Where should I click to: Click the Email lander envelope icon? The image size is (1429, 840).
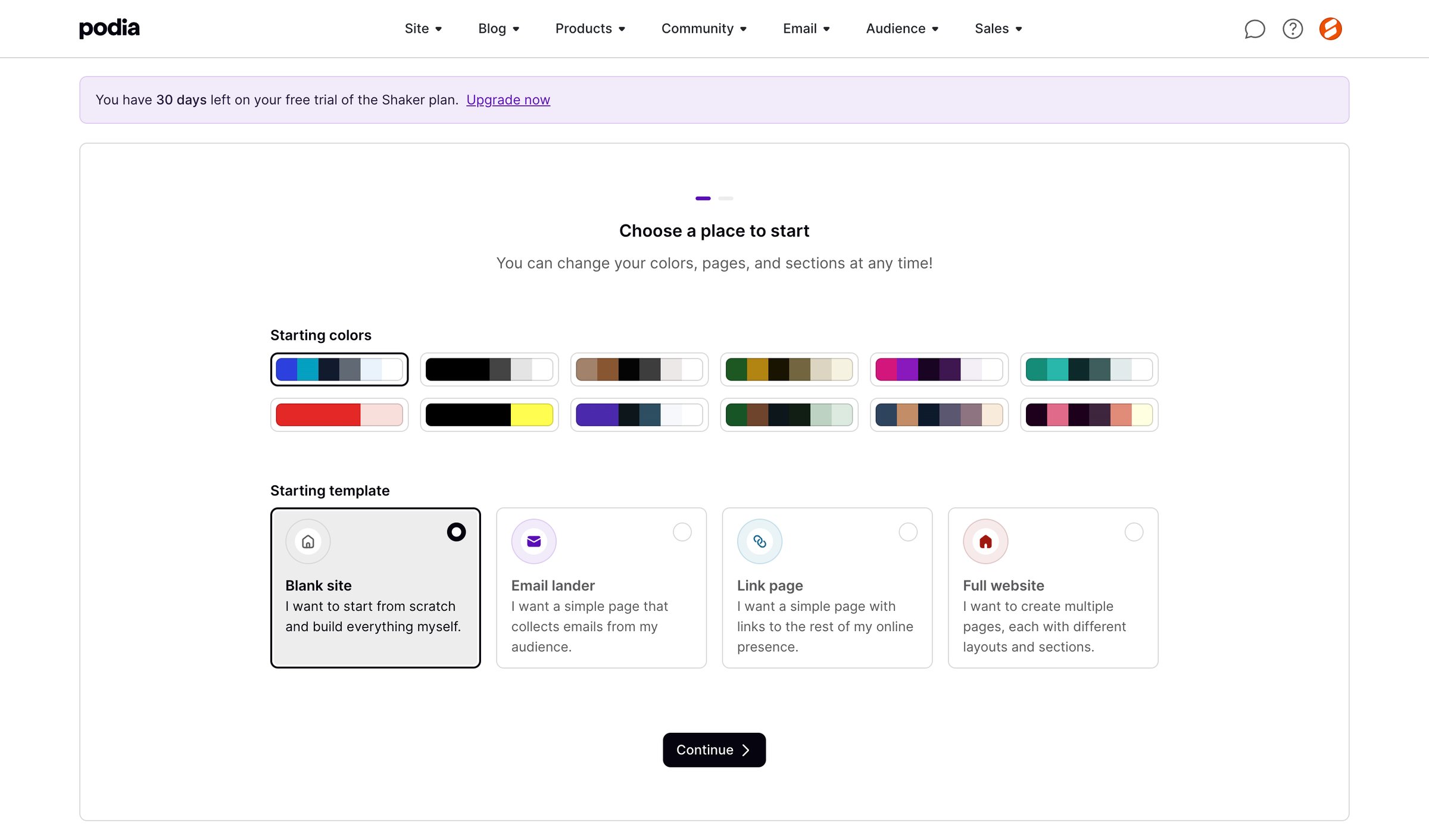(533, 541)
